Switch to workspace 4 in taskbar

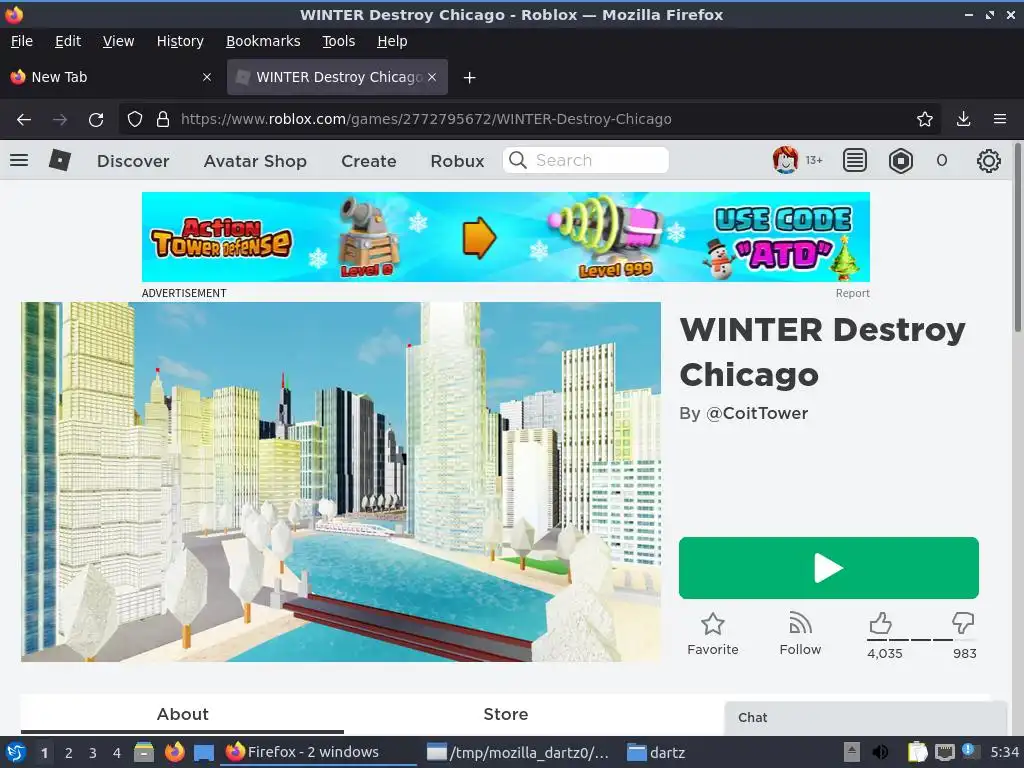117,752
